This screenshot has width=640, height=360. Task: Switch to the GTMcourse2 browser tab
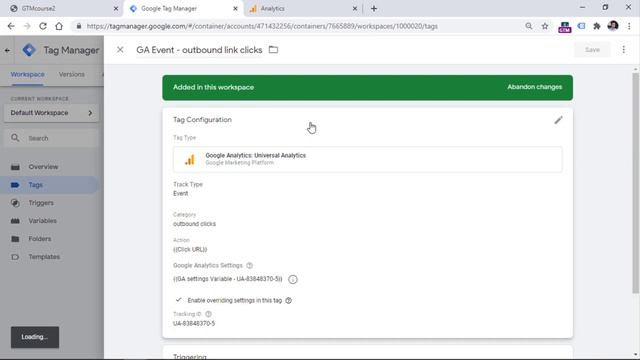(x=61, y=9)
